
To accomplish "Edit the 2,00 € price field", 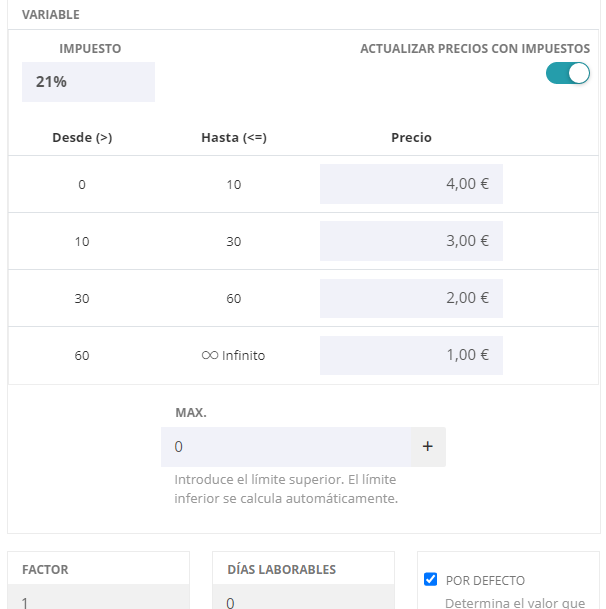I will pos(411,298).
